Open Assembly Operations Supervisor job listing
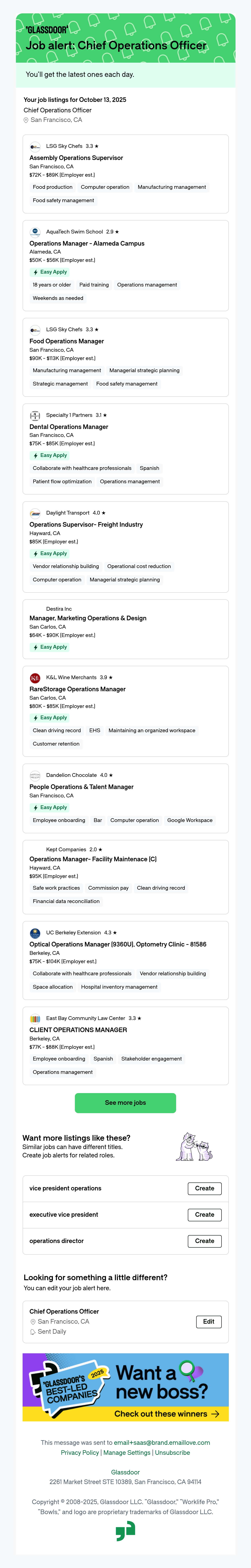 click(76, 158)
